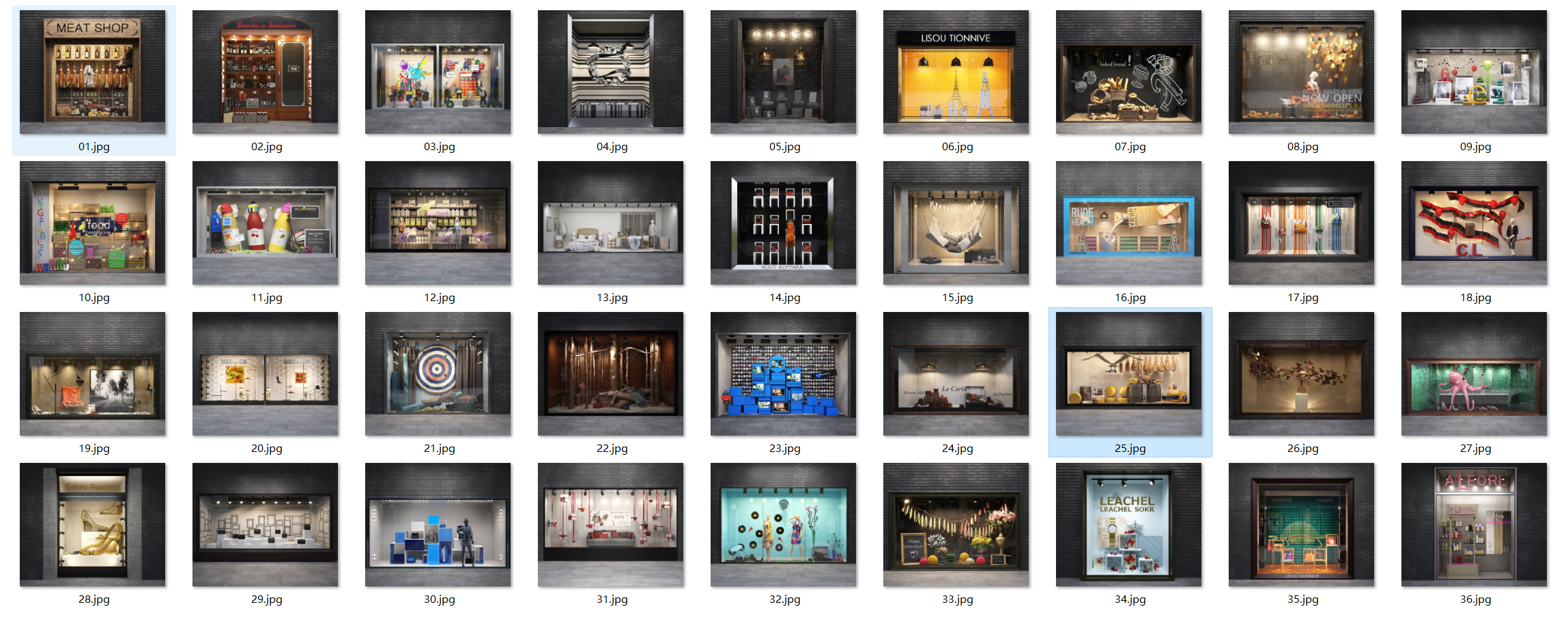Choose the 34.jpg Leachel watch thumbnail
Viewport: 1568px width, 622px height.
(1129, 524)
